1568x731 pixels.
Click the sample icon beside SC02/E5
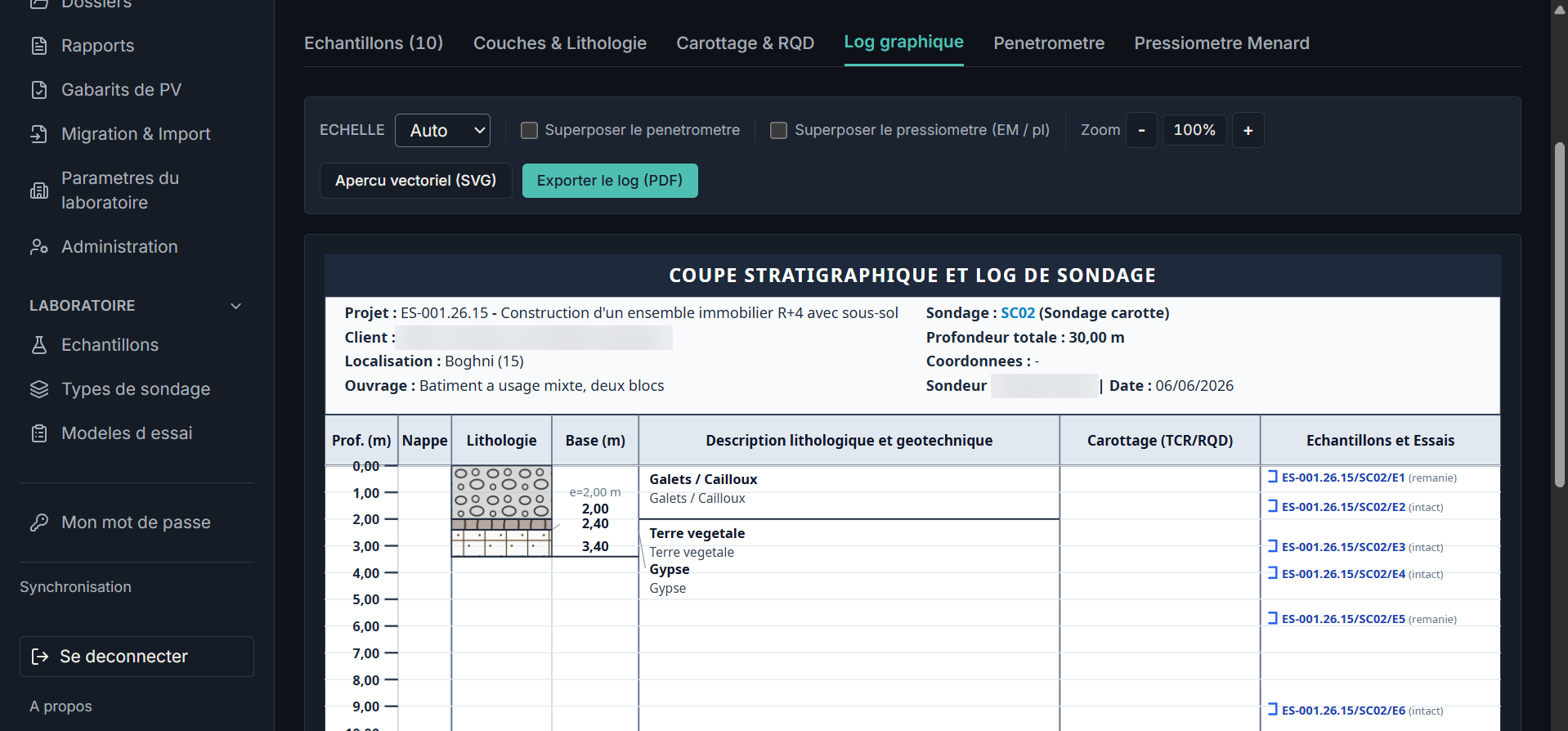[x=1273, y=618]
